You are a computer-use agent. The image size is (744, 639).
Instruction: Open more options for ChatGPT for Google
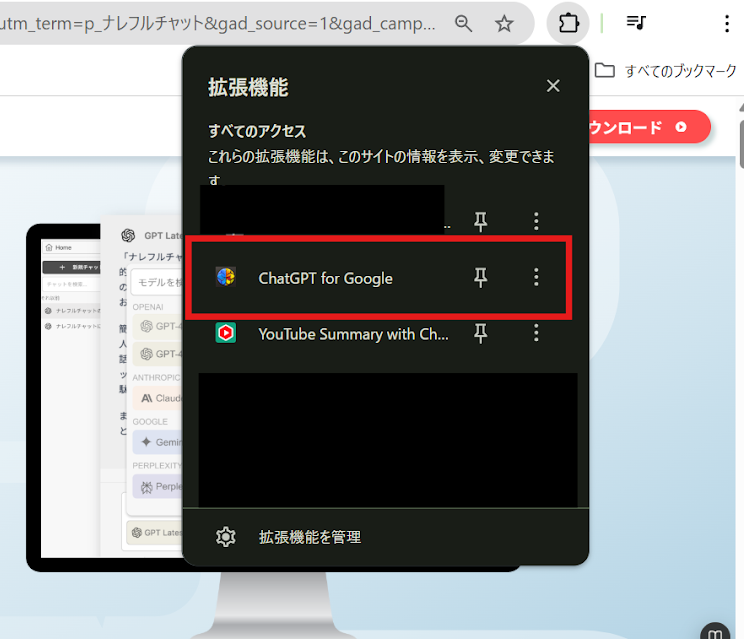[x=536, y=277]
